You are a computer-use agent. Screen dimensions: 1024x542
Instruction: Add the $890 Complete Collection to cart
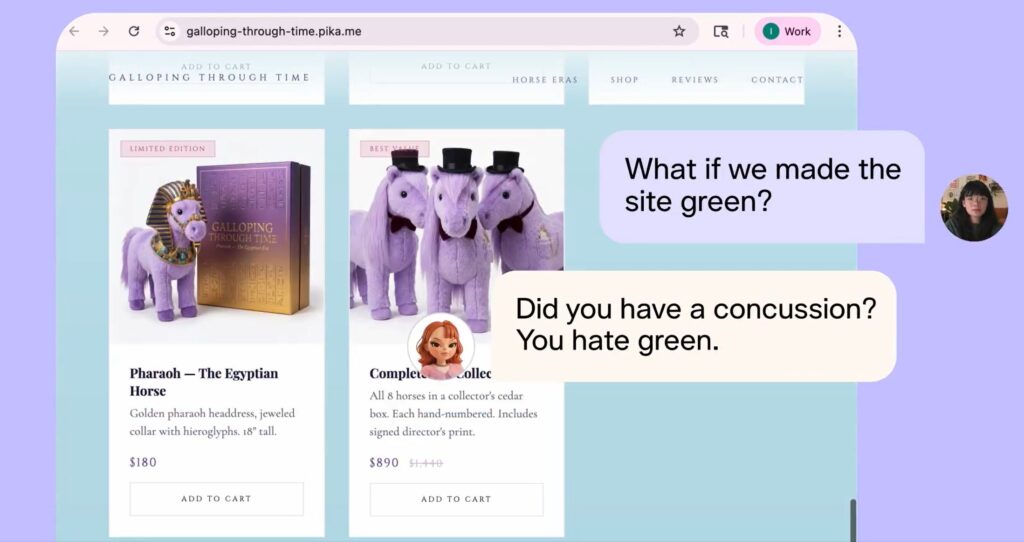pyautogui.click(x=456, y=499)
